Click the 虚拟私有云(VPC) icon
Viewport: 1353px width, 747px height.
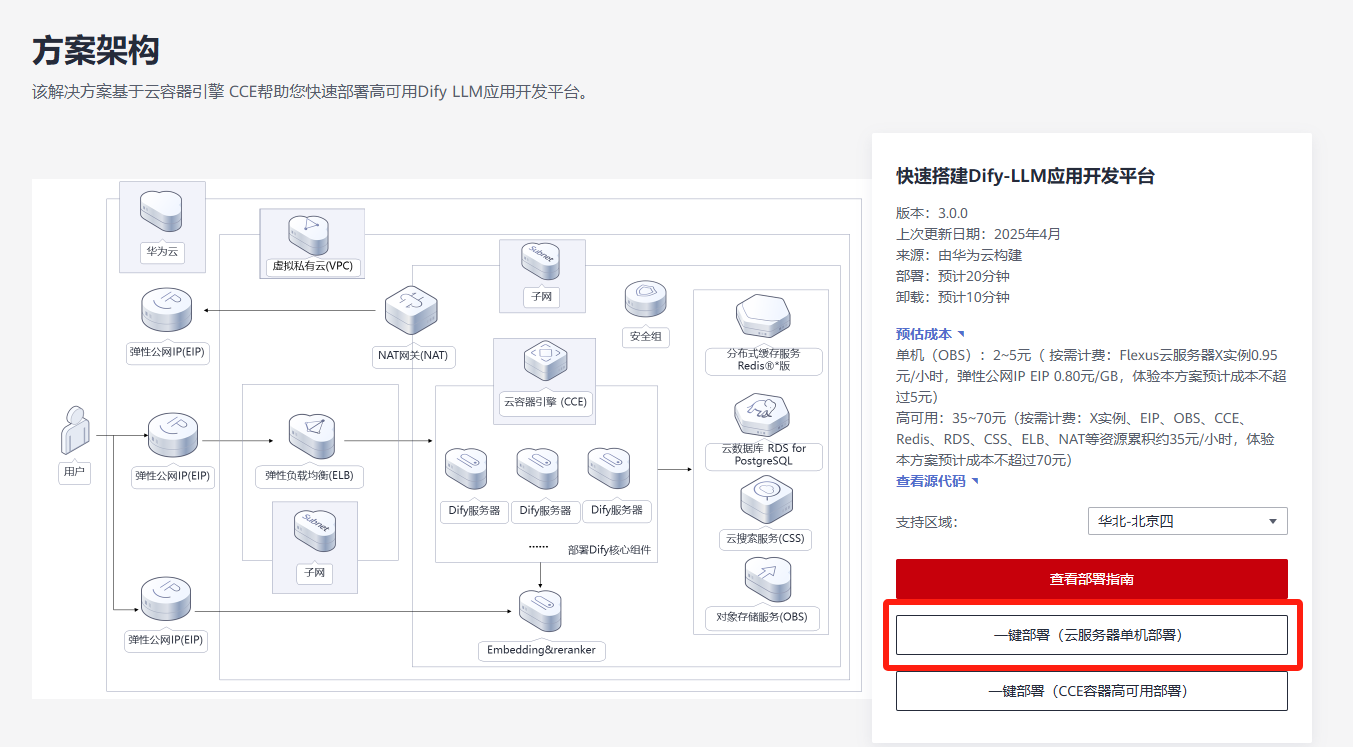[311, 236]
